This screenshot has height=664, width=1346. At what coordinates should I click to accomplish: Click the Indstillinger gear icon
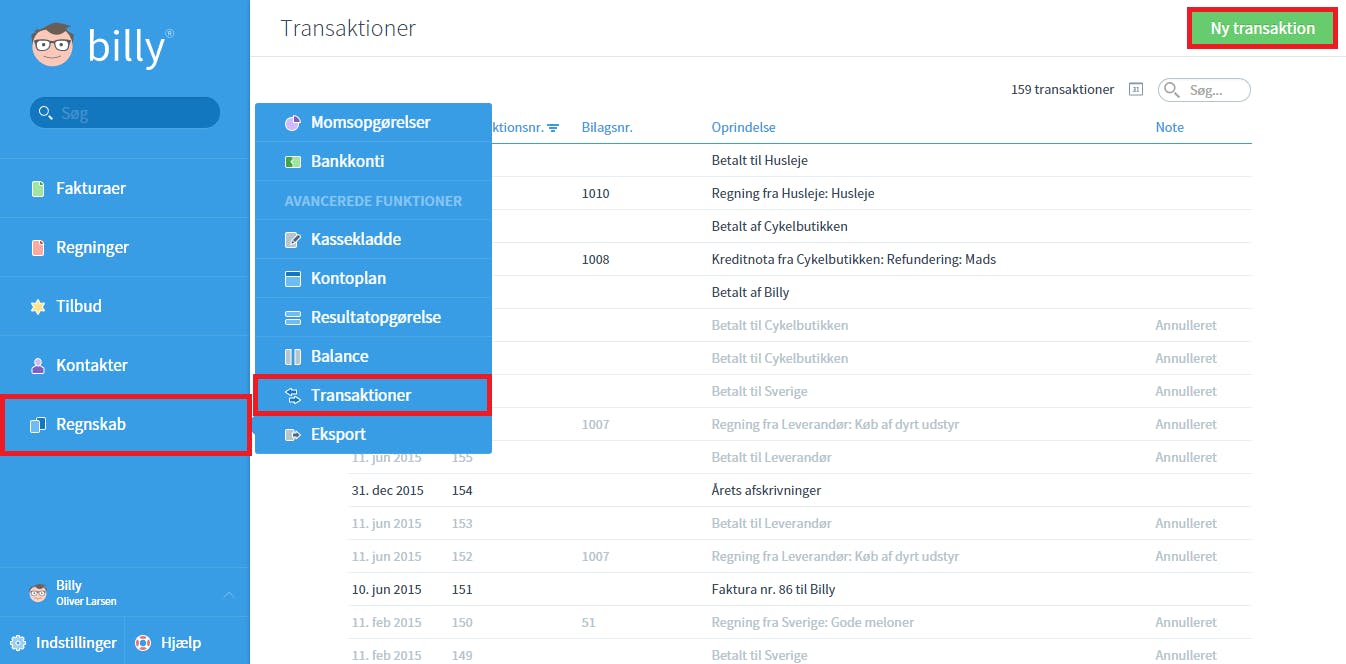pos(18,643)
